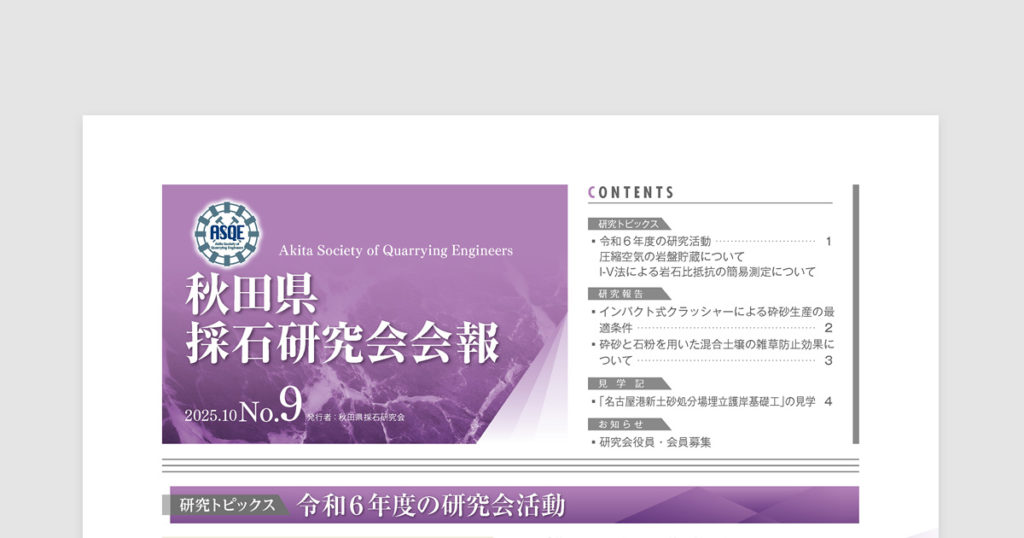
Task: Click the CONTENTS heading
Action: [631, 193]
